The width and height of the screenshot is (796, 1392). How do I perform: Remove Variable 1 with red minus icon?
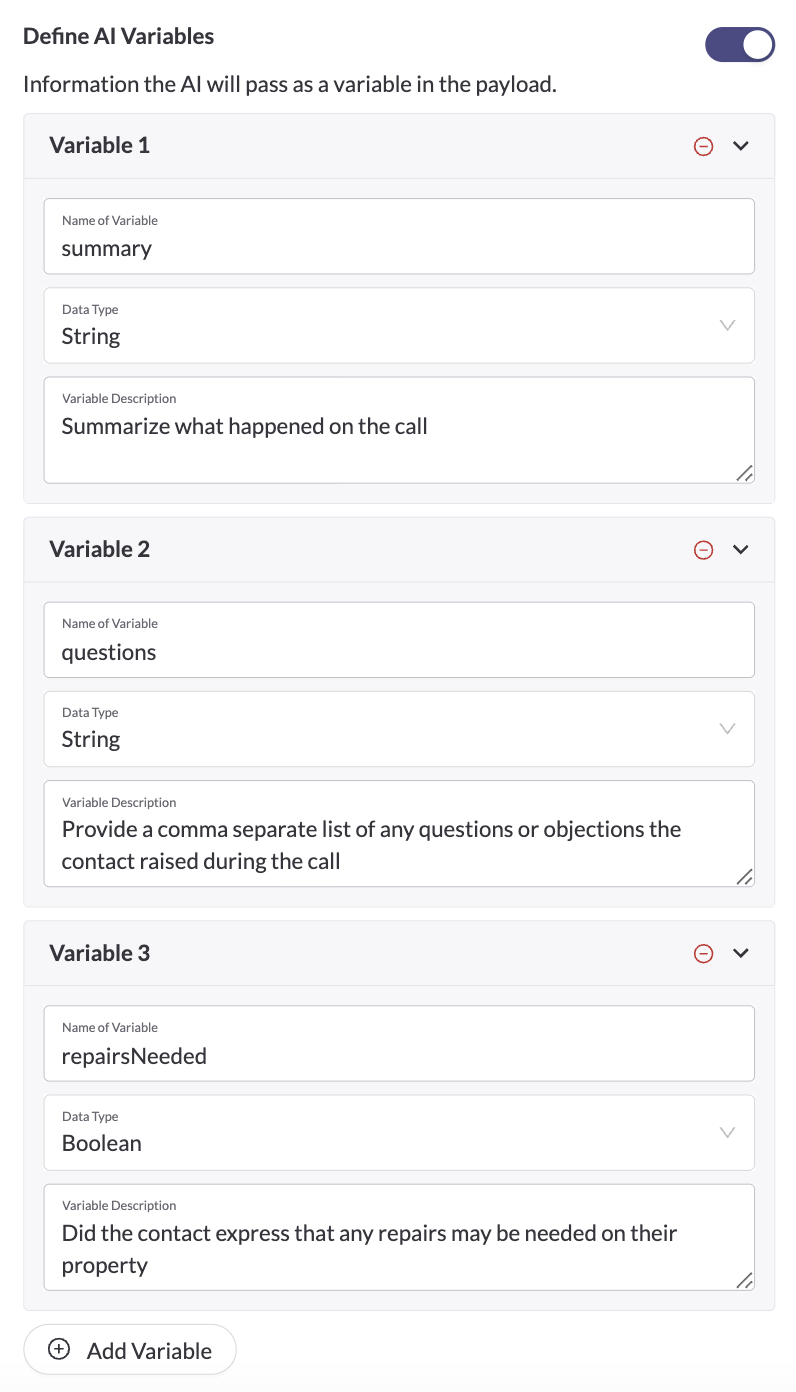tap(704, 146)
